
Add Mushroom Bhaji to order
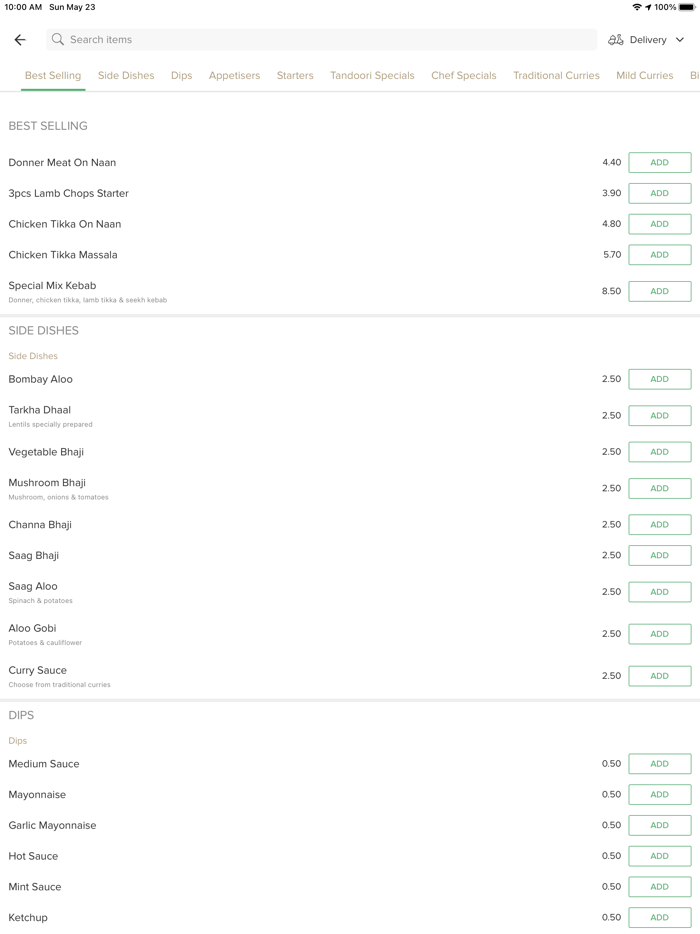click(x=659, y=489)
